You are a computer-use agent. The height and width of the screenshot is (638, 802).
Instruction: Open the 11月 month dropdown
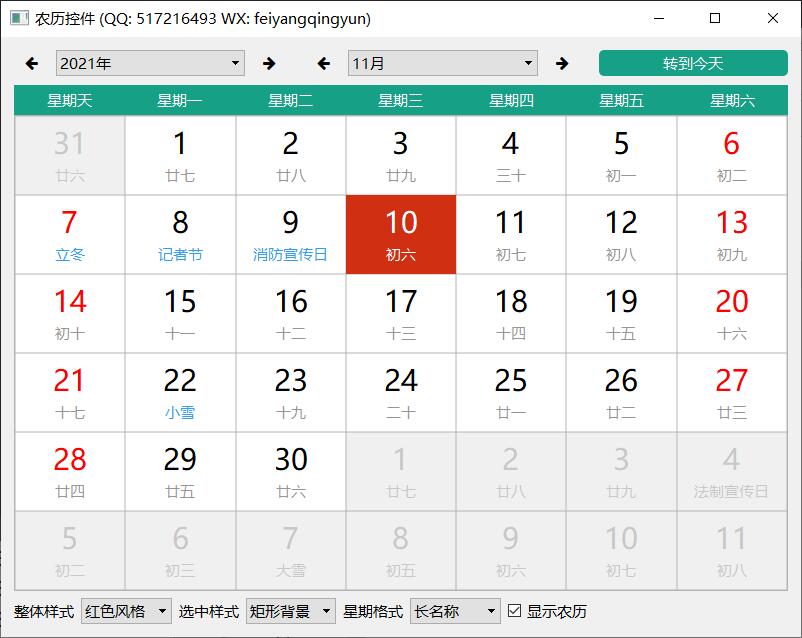click(442, 64)
